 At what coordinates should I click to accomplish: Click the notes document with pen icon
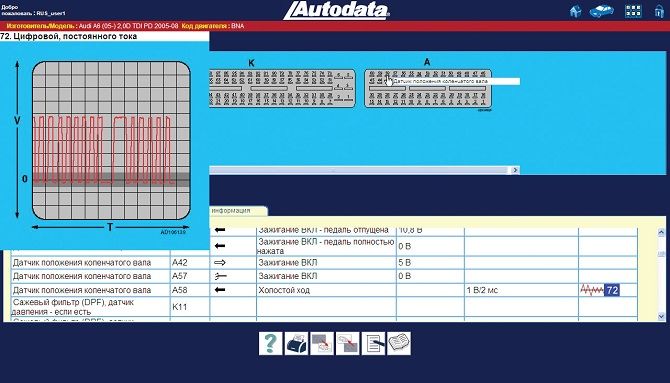(373, 343)
